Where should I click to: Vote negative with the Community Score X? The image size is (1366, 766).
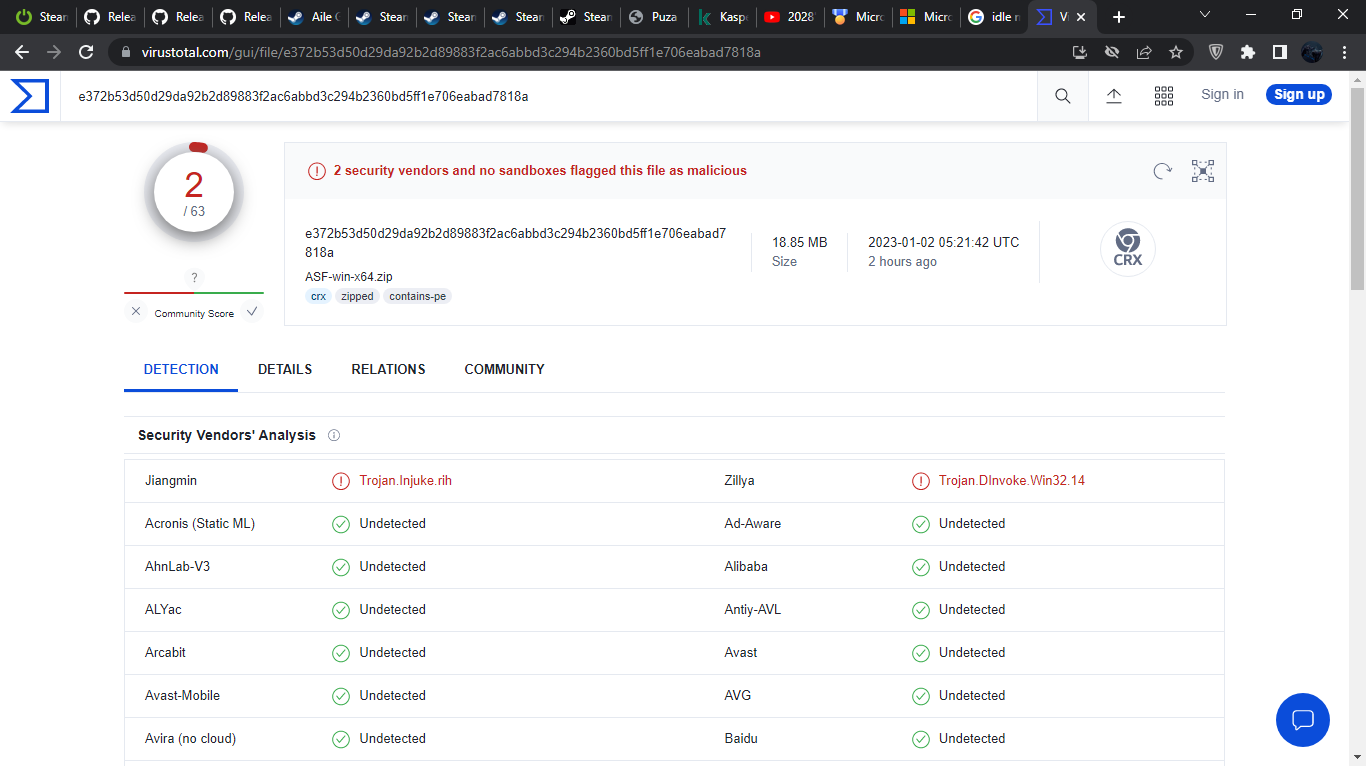(136, 312)
